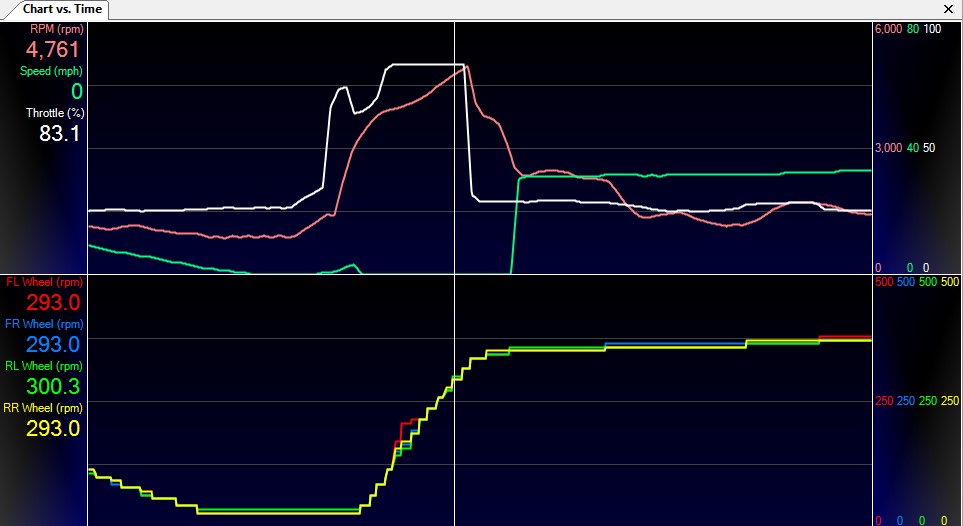This screenshot has width=963, height=526.
Task: Click the 3,000 RPM mid-axis scale label
Action: tap(888, 148)
